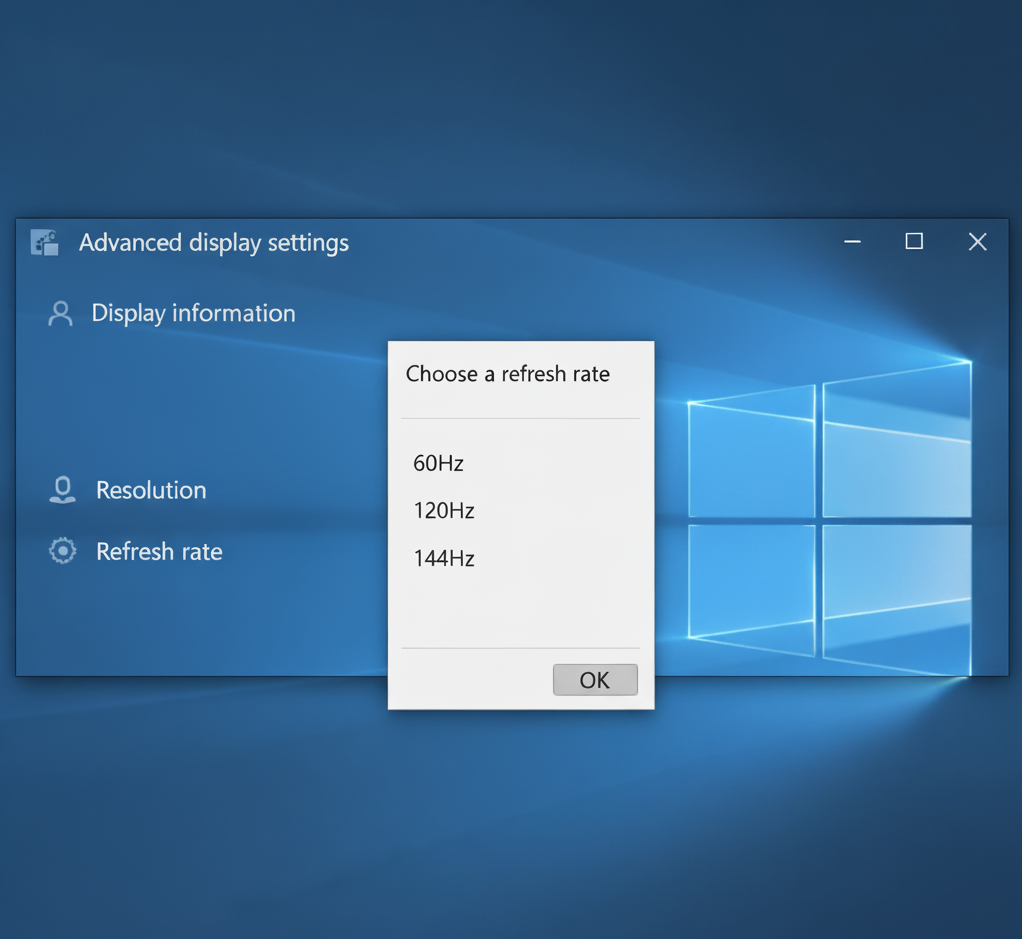Click the Advanced display settings title bar icon

[44, 243]
